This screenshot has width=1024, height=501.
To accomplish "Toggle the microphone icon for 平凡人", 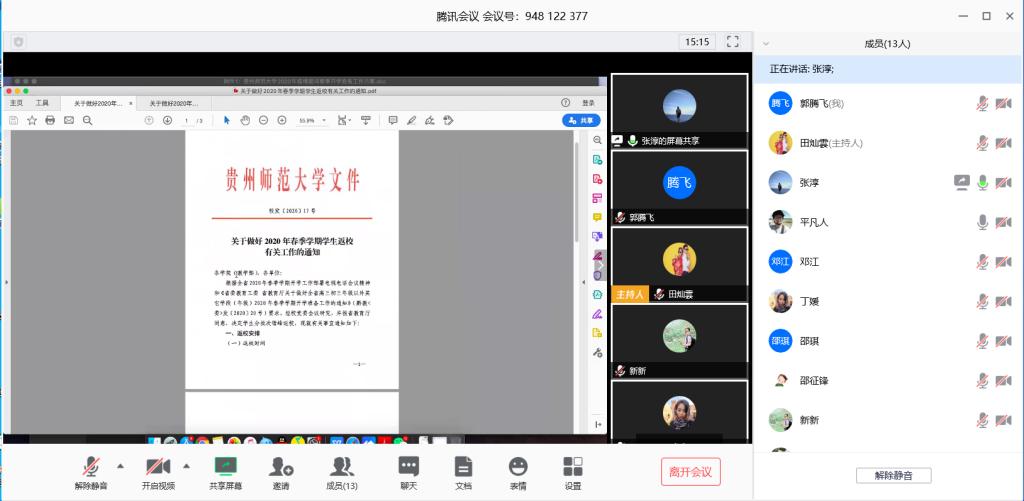I will [x=983, y=221].
